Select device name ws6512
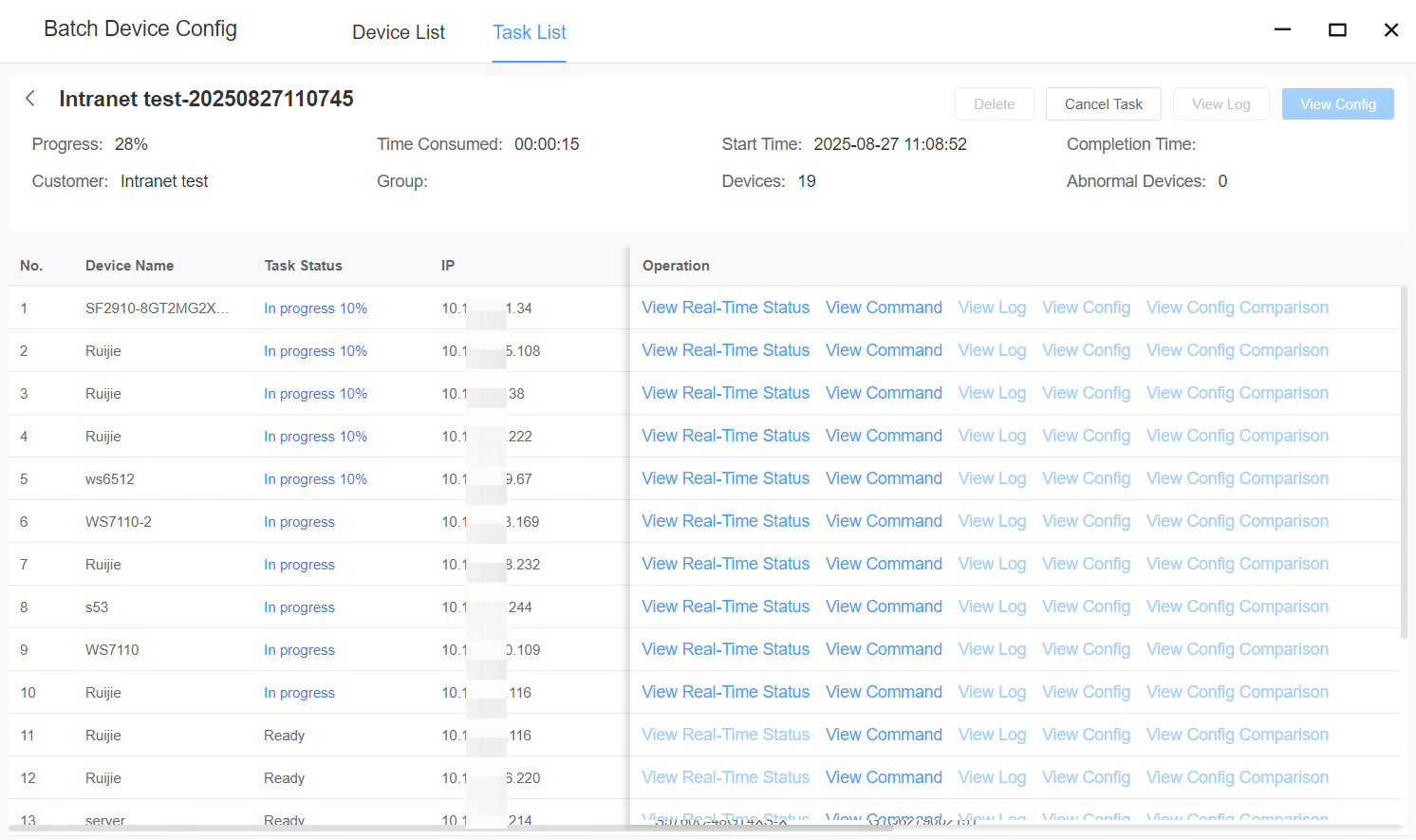Screen dimensions: 1416x840 (x=110, y=479)
